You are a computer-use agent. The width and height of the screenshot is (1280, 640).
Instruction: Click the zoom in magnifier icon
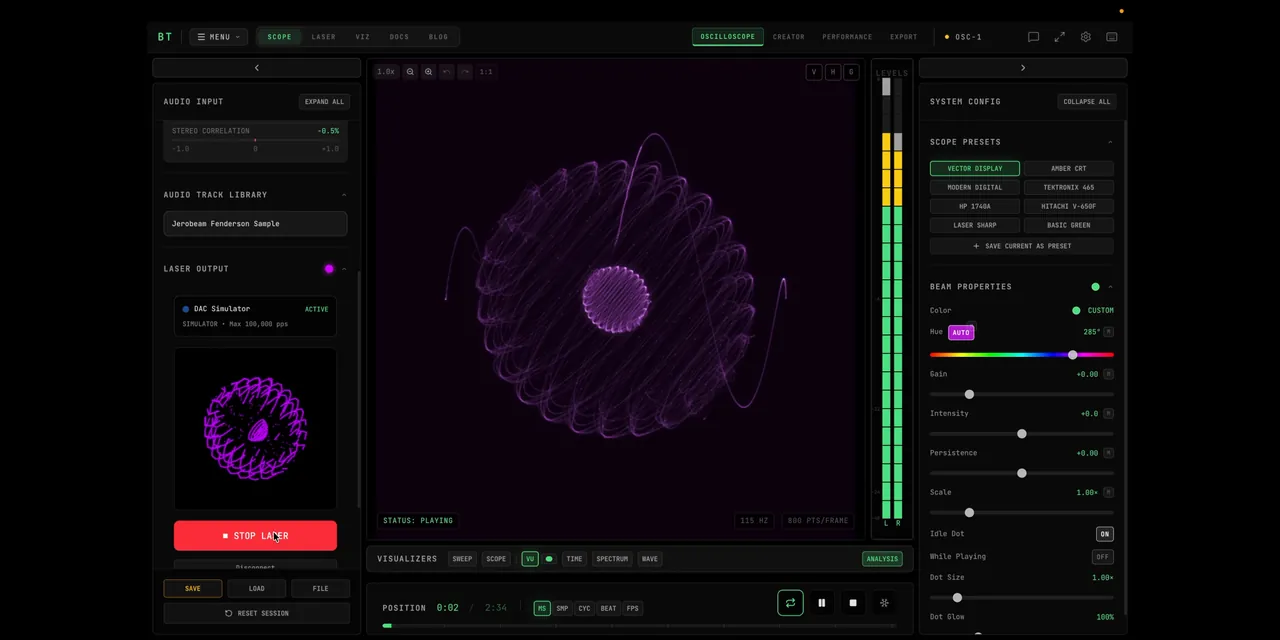click(428, 72)
